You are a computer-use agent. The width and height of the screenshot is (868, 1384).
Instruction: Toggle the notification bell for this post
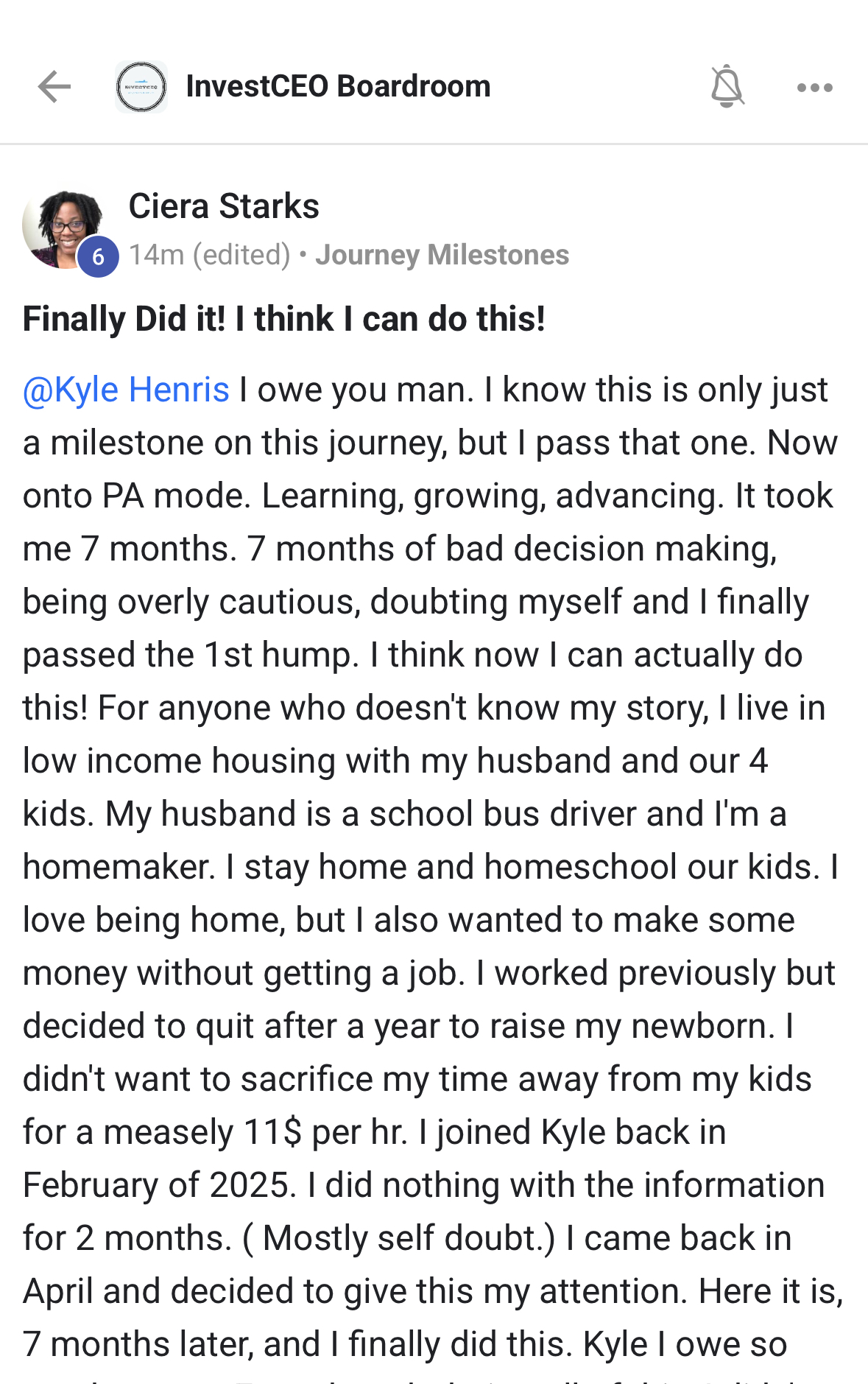tap(727, 87)
